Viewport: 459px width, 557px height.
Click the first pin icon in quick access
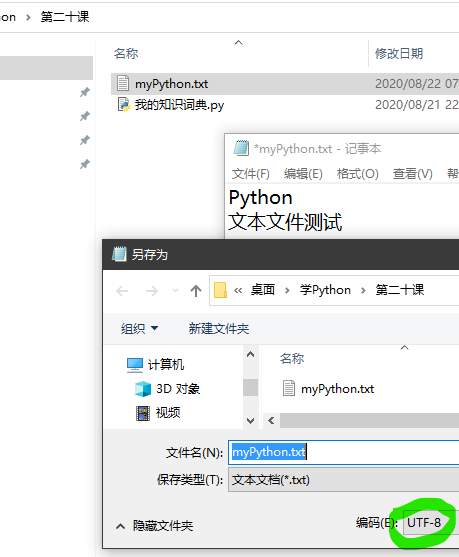pos(85,92)
